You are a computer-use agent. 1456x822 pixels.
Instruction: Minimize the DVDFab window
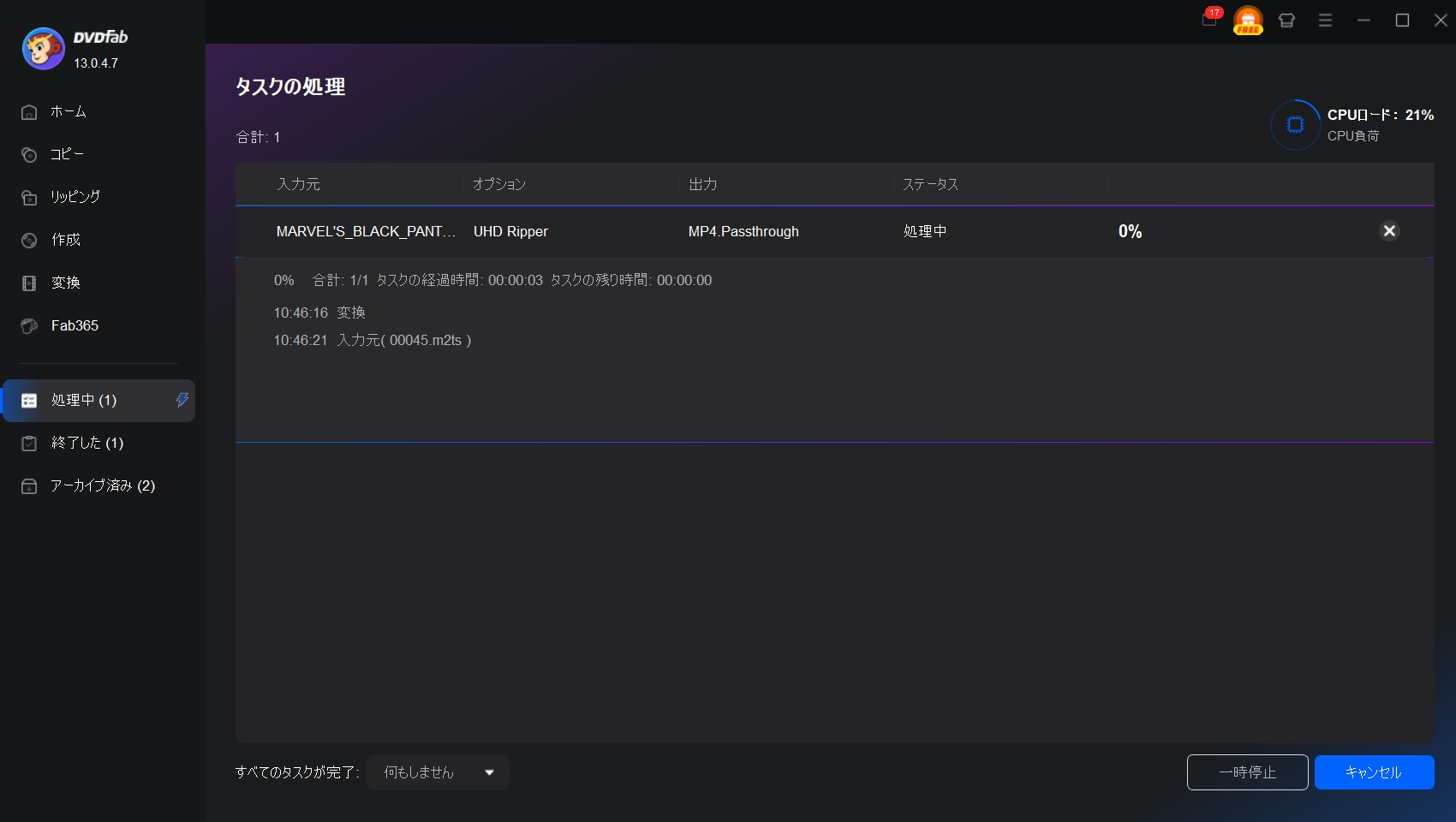1364,20
